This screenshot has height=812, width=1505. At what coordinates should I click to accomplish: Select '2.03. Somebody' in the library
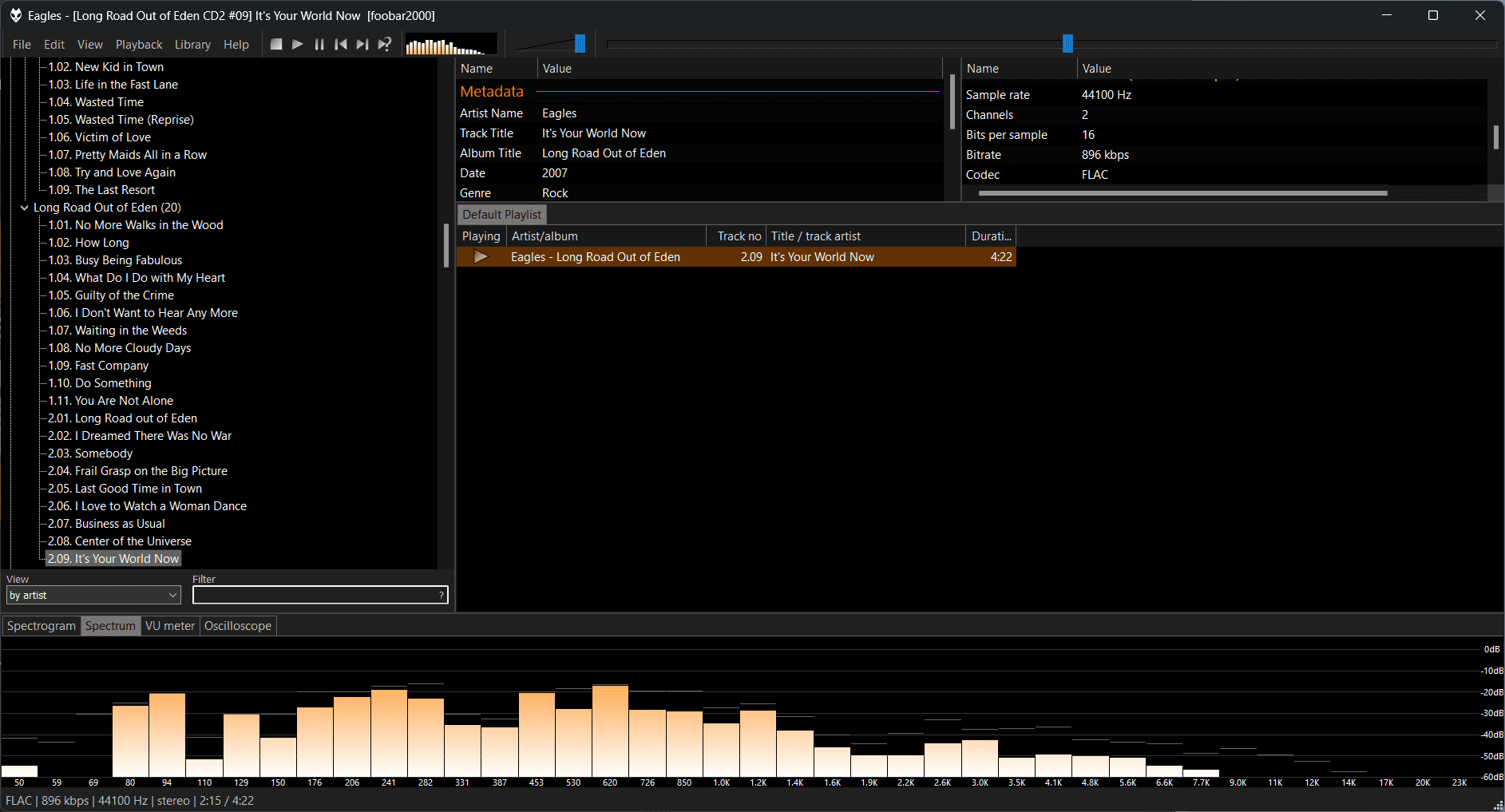[90, 454]
